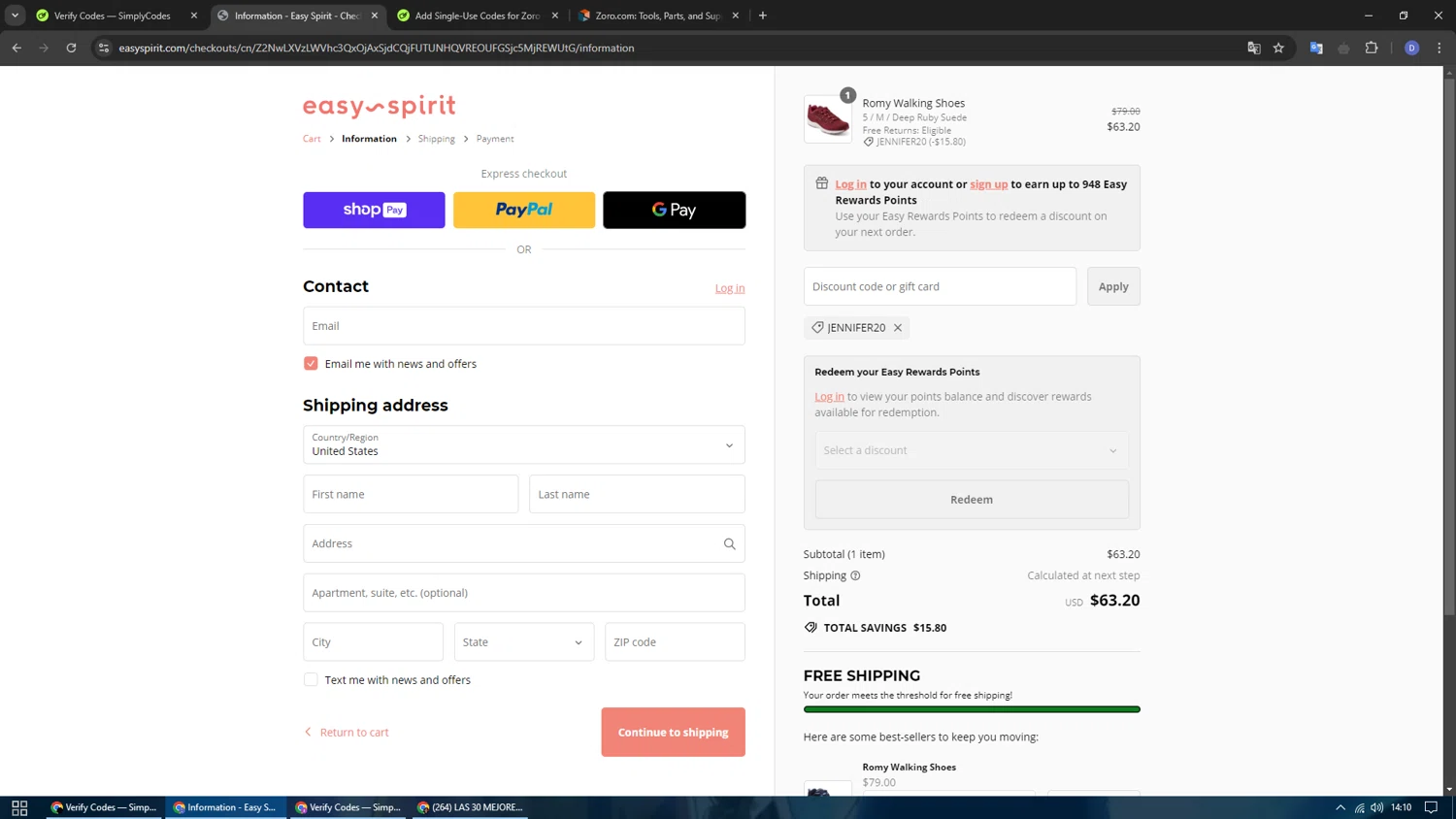This screenshot has width=1456, height=819.
Task: Click the Payment breadcrumb step
Action: click(495, 139)
